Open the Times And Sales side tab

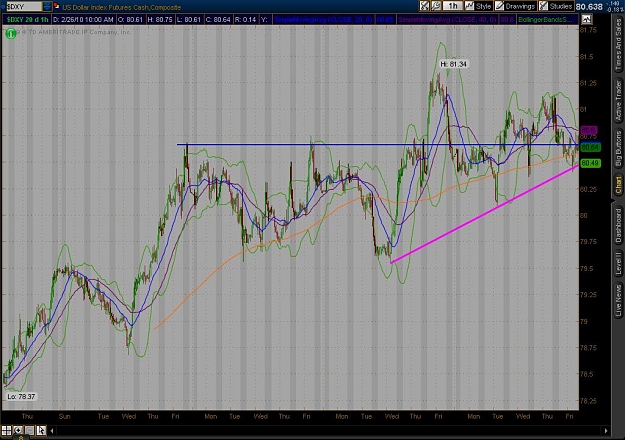(x=618, y=45)
